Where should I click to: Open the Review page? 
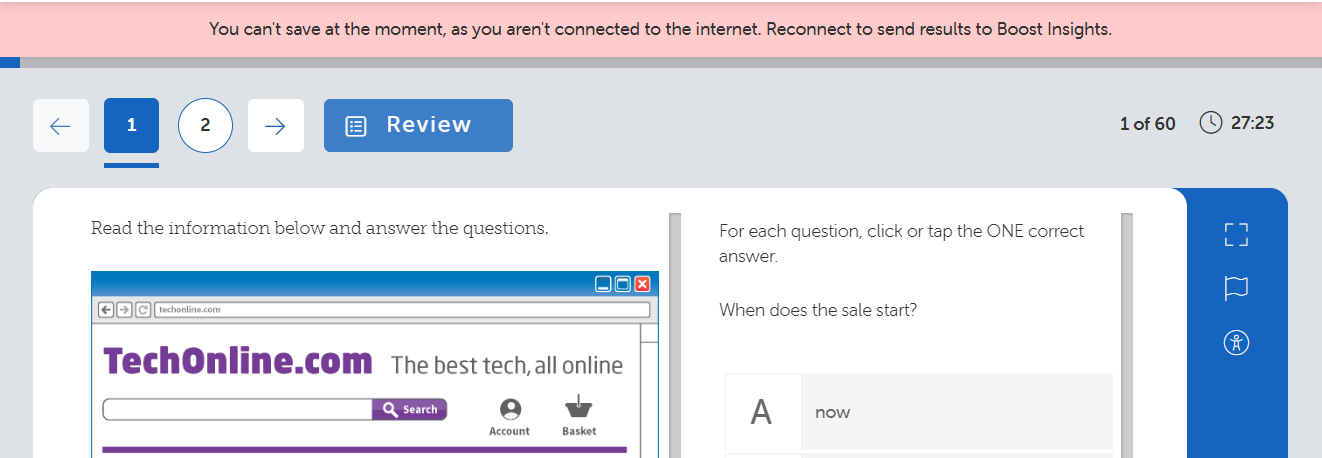pyautogui.click(x=418, y=125)
